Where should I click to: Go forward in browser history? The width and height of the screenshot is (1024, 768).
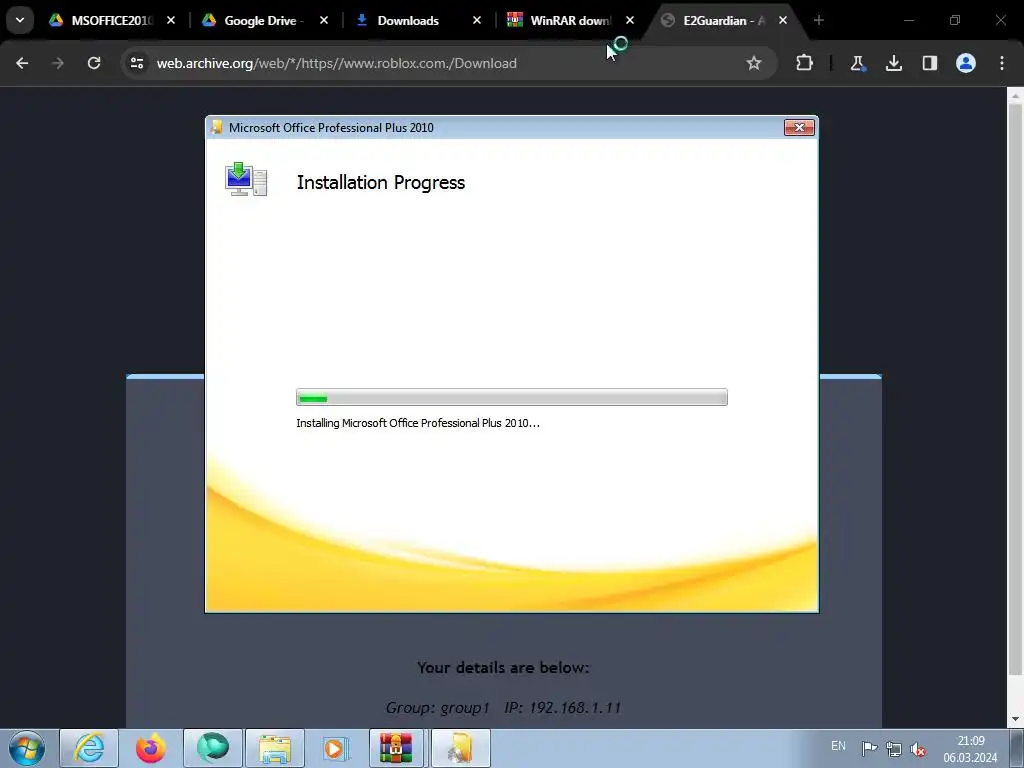pyautogui.click(x=57, y=63)
